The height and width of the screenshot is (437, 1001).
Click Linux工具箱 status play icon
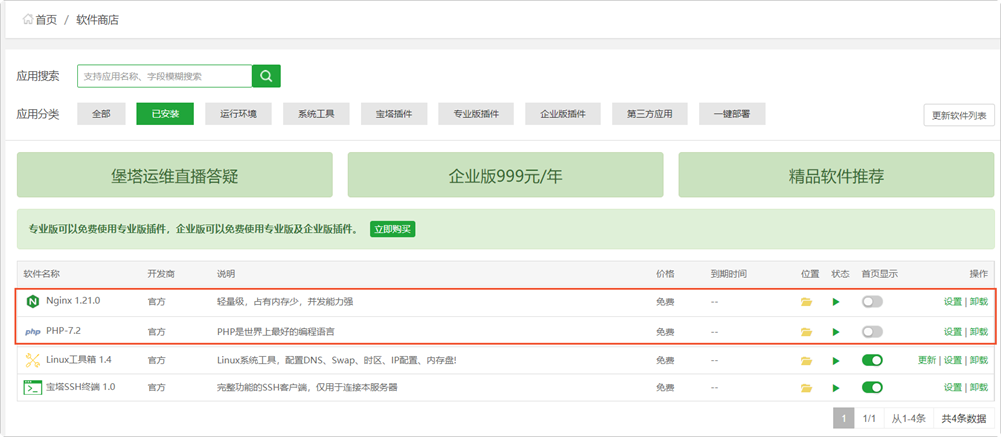836,360
